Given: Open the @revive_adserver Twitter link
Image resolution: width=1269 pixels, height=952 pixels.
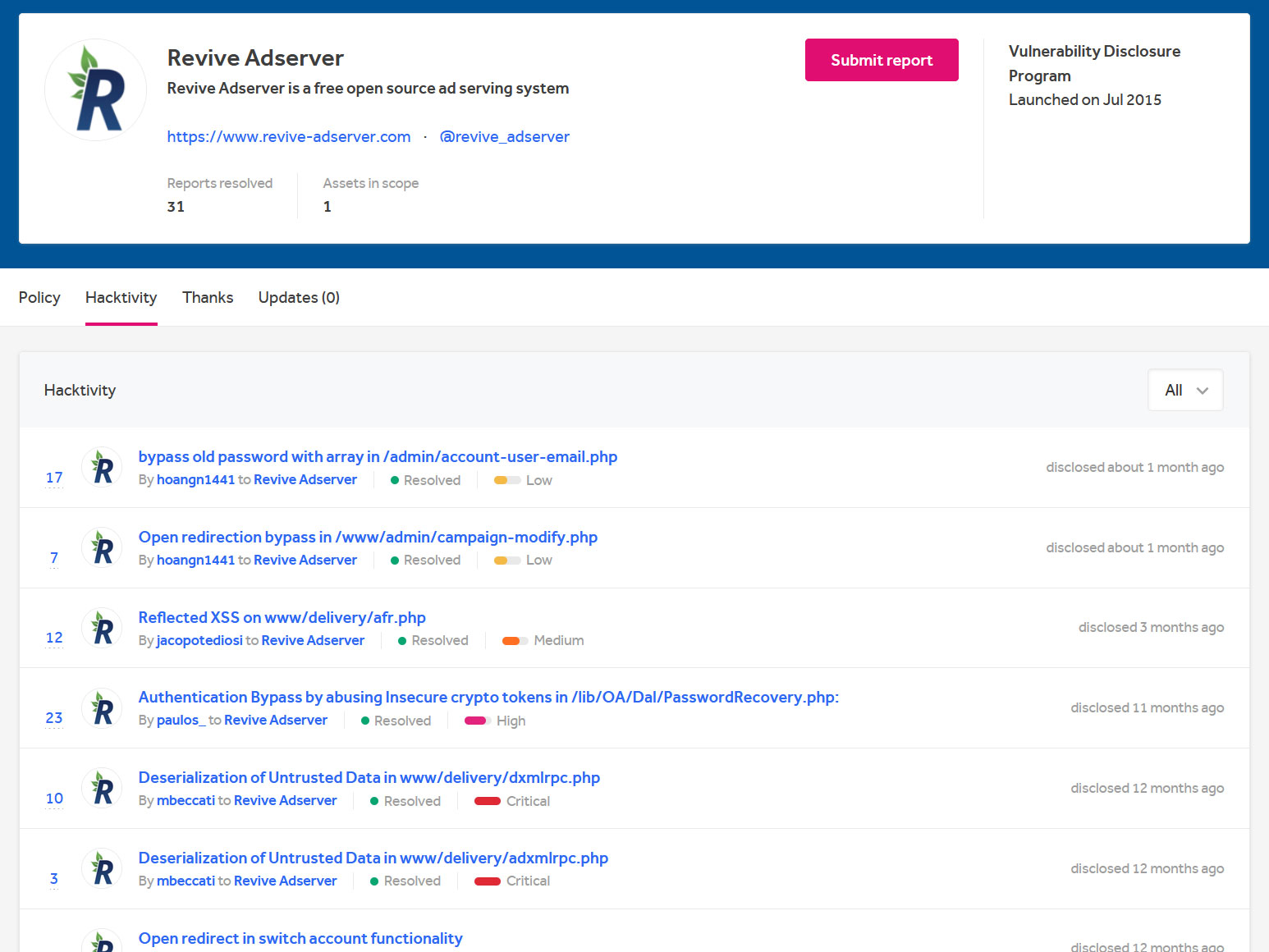Looking at the screenshot, I should (504, 136).
